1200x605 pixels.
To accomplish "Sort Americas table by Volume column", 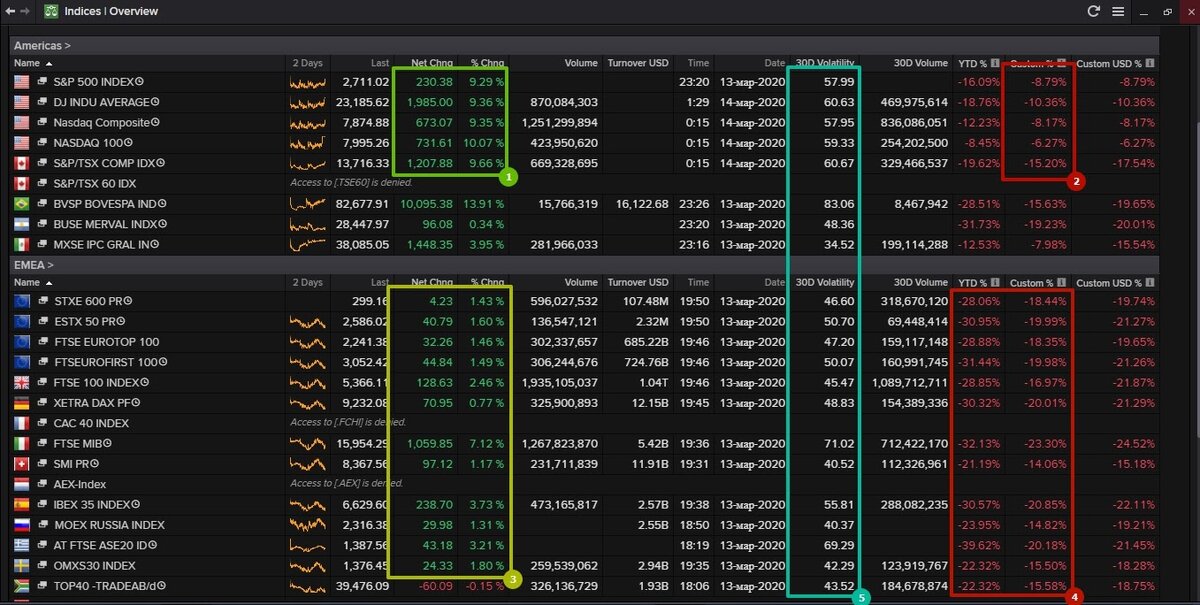I will point(581,63).
